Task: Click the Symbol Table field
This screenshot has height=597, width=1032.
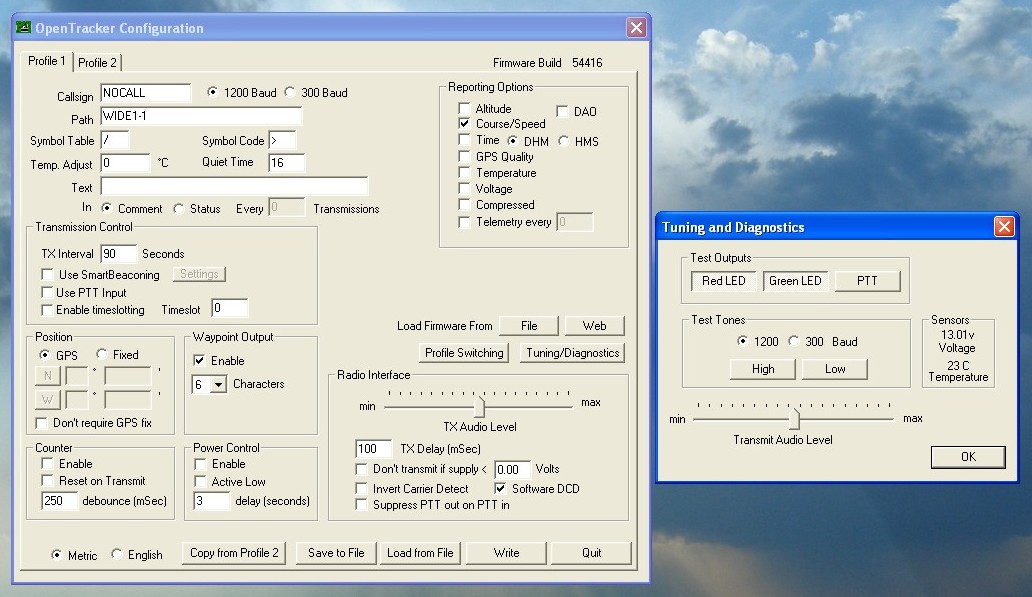Action: pyautogui.click(x=115, y=140)
